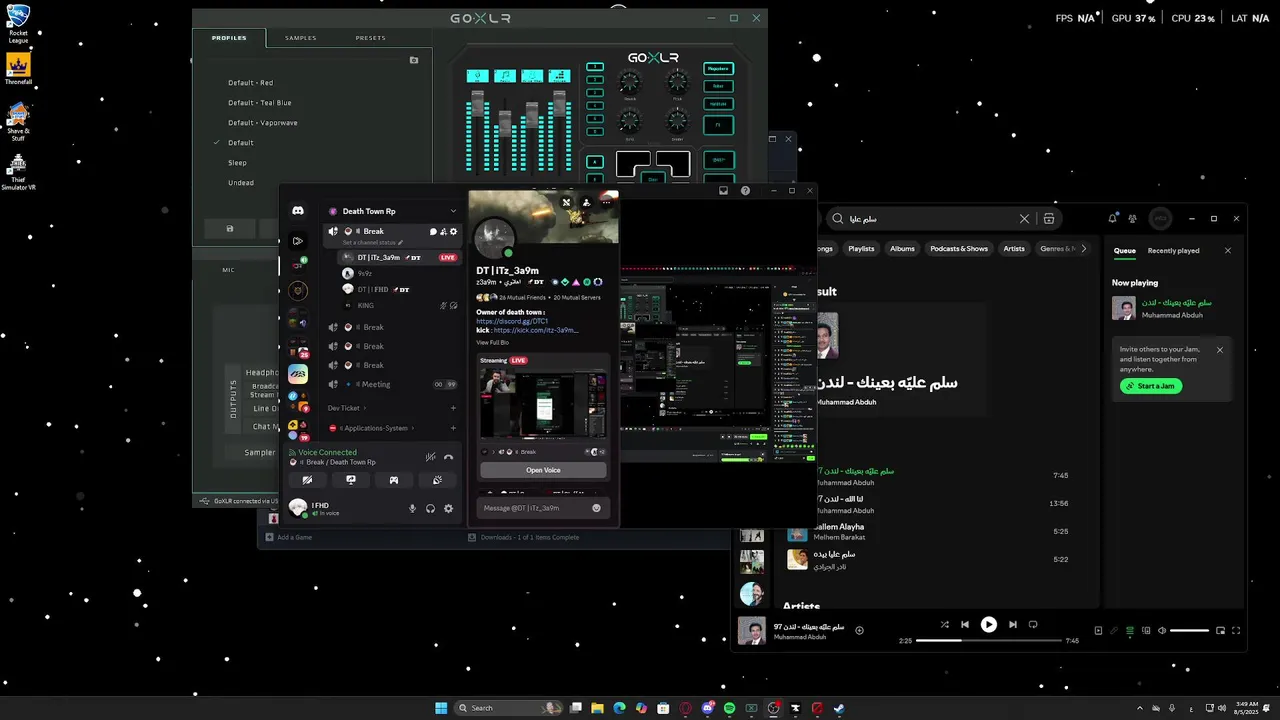Open settings gear for the Break voice channel
The image size is (1280, 720).
[453, 231]
